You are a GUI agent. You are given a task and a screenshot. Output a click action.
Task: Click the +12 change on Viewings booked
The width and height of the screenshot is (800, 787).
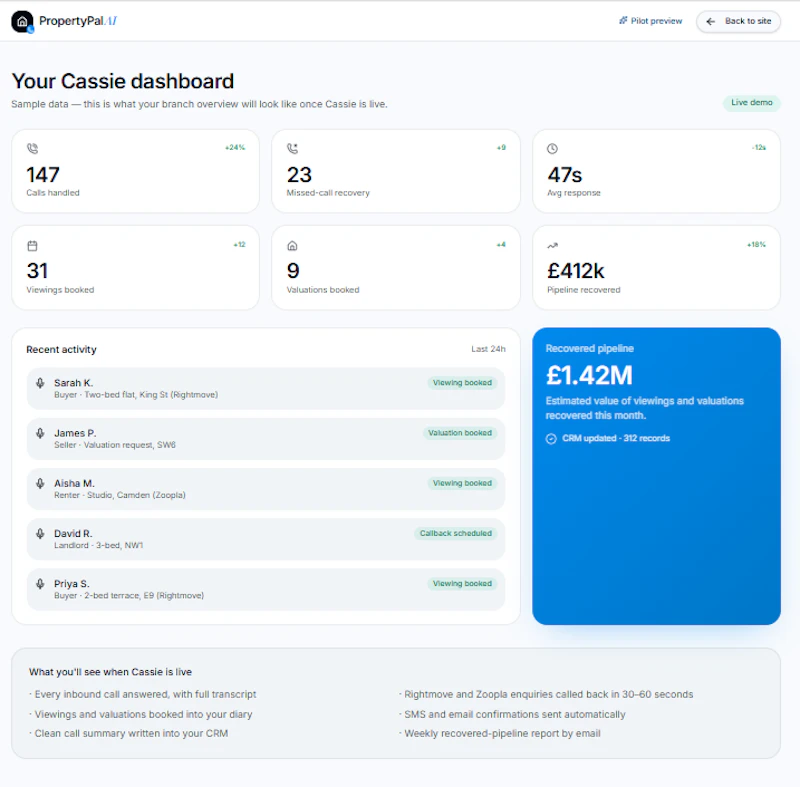click(240, 244)
